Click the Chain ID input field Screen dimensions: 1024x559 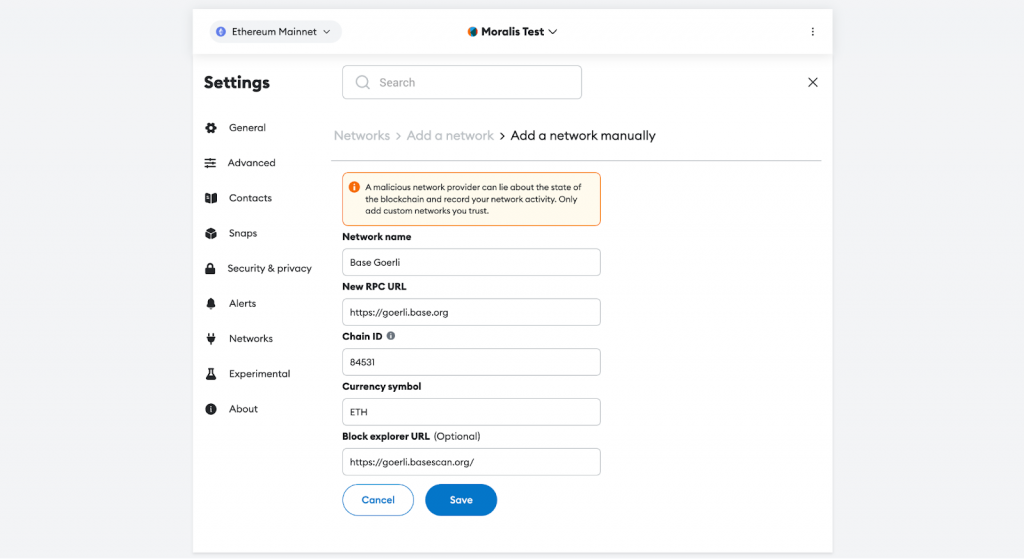(472, 362)
